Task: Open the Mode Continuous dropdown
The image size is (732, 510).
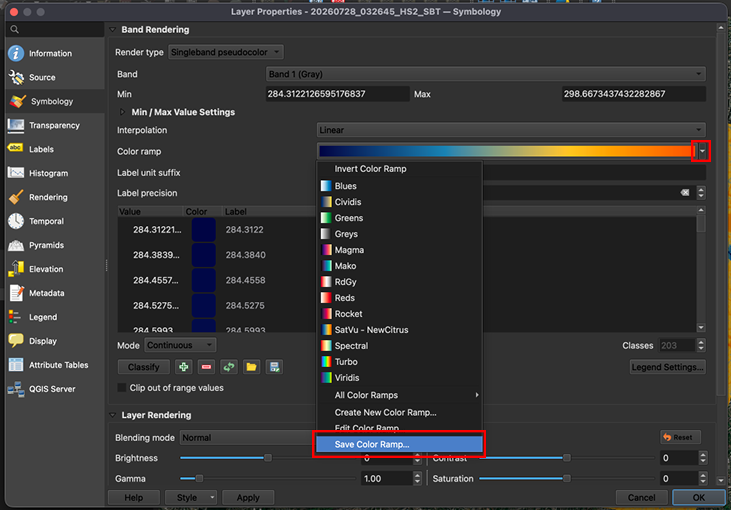Action: tap(180, 345)
